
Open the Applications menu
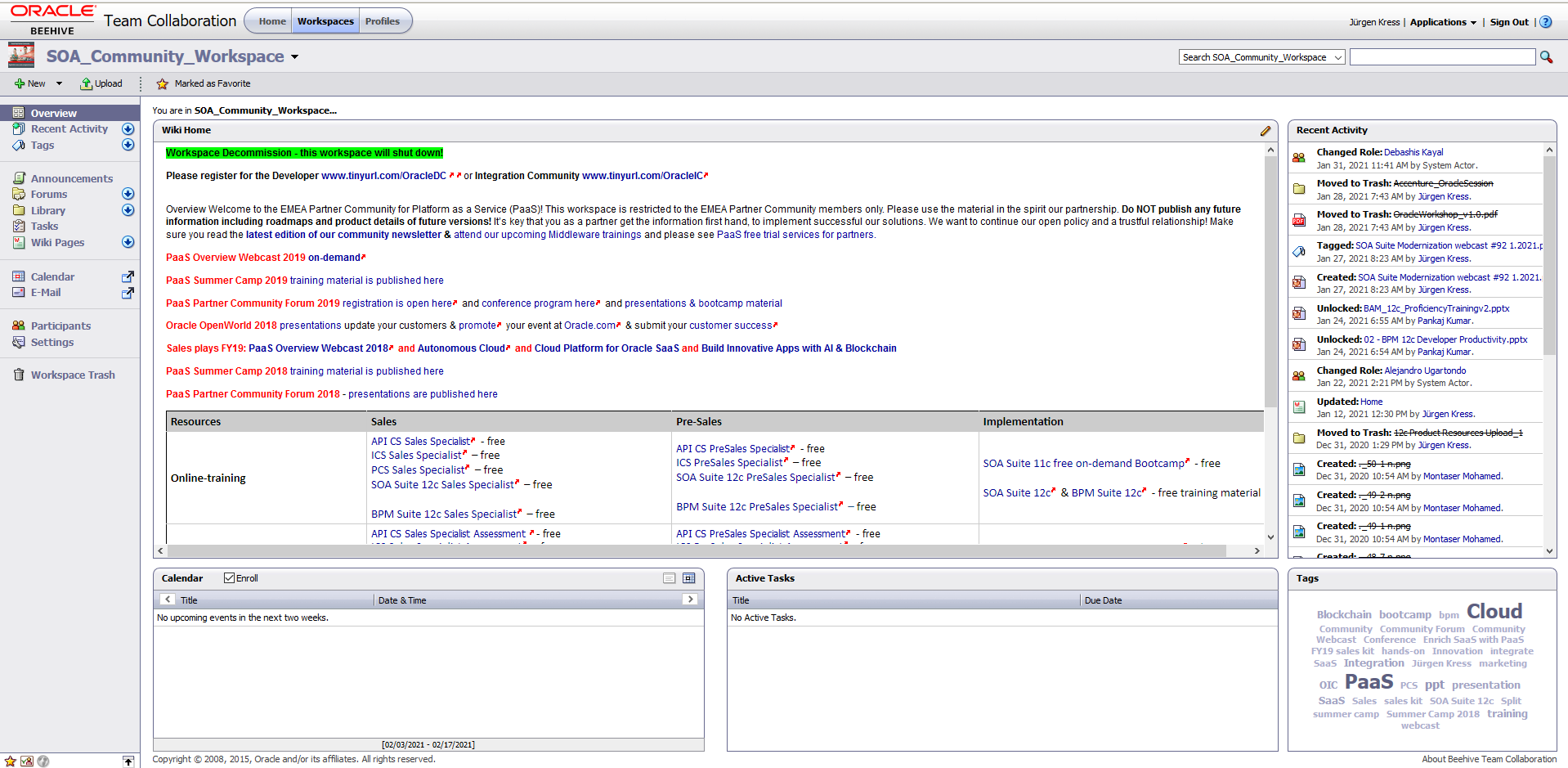tap(1442, 22)
